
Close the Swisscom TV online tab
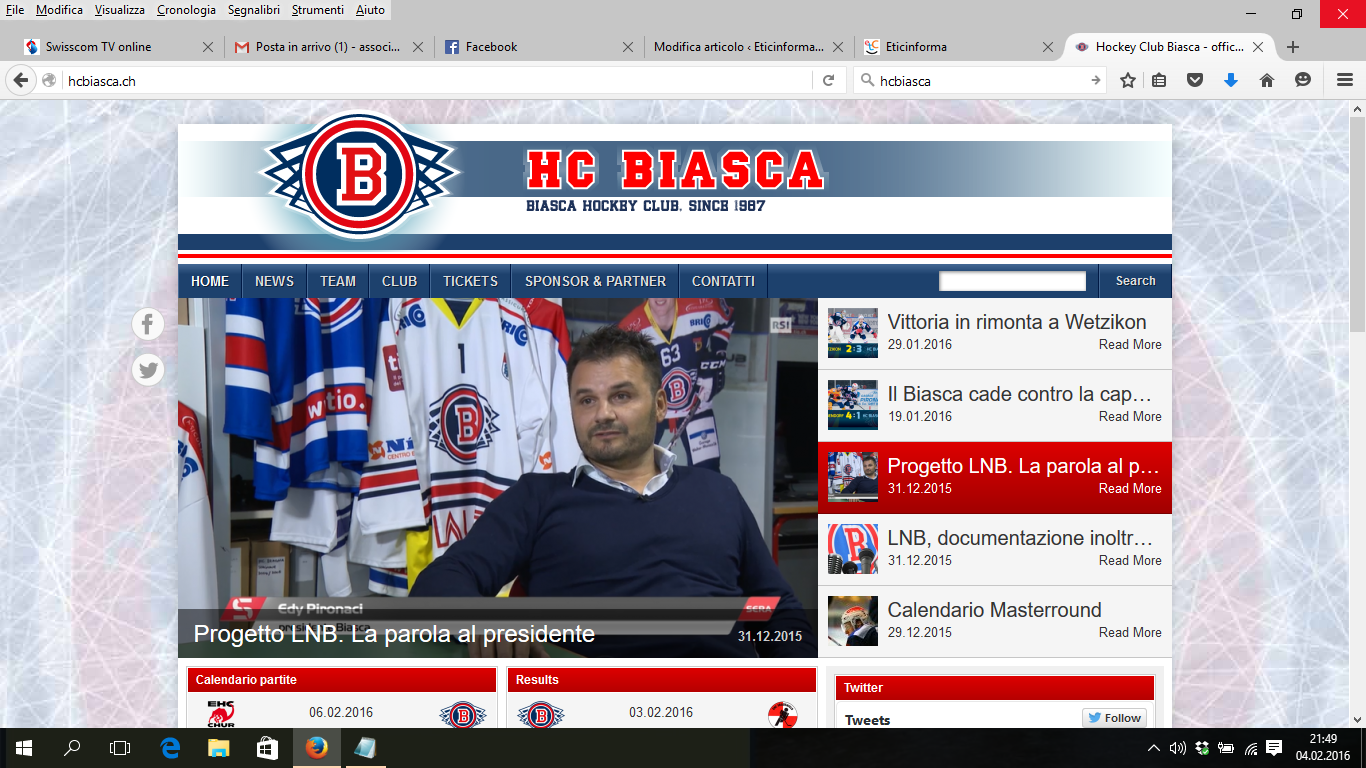click(208, 47)
